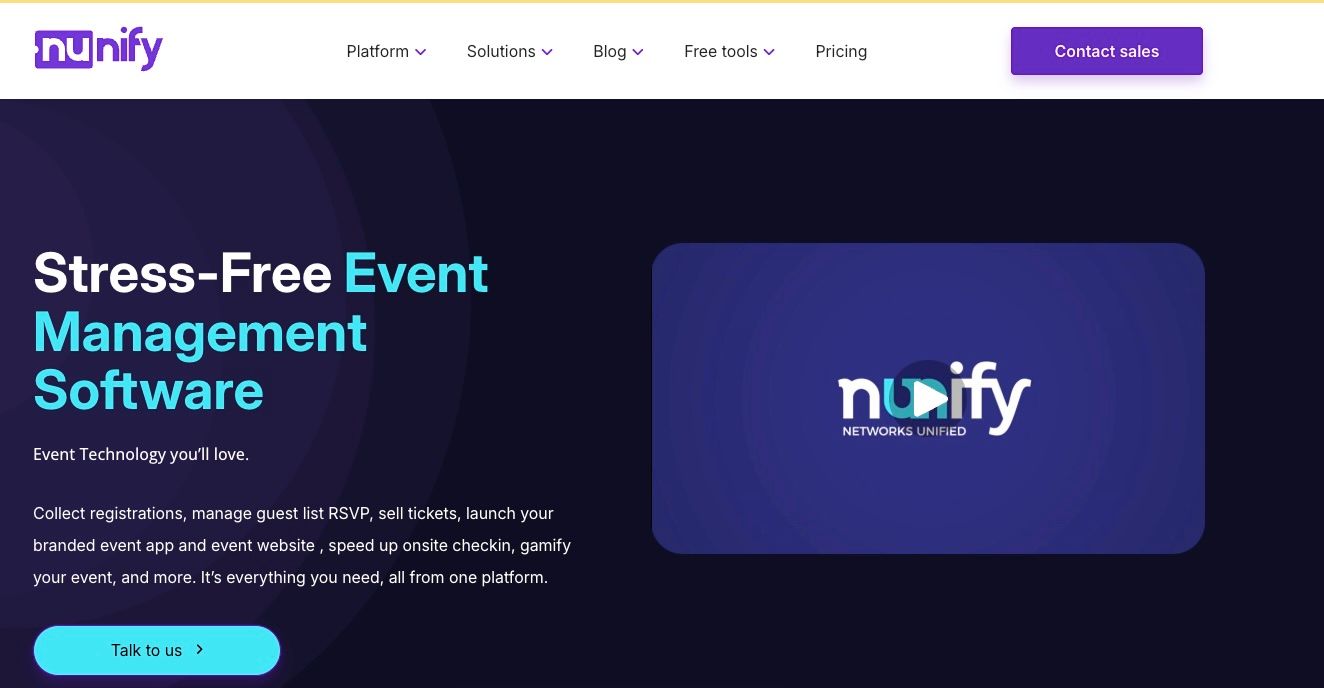Click the play icon on the hero video

pos(929,398)
